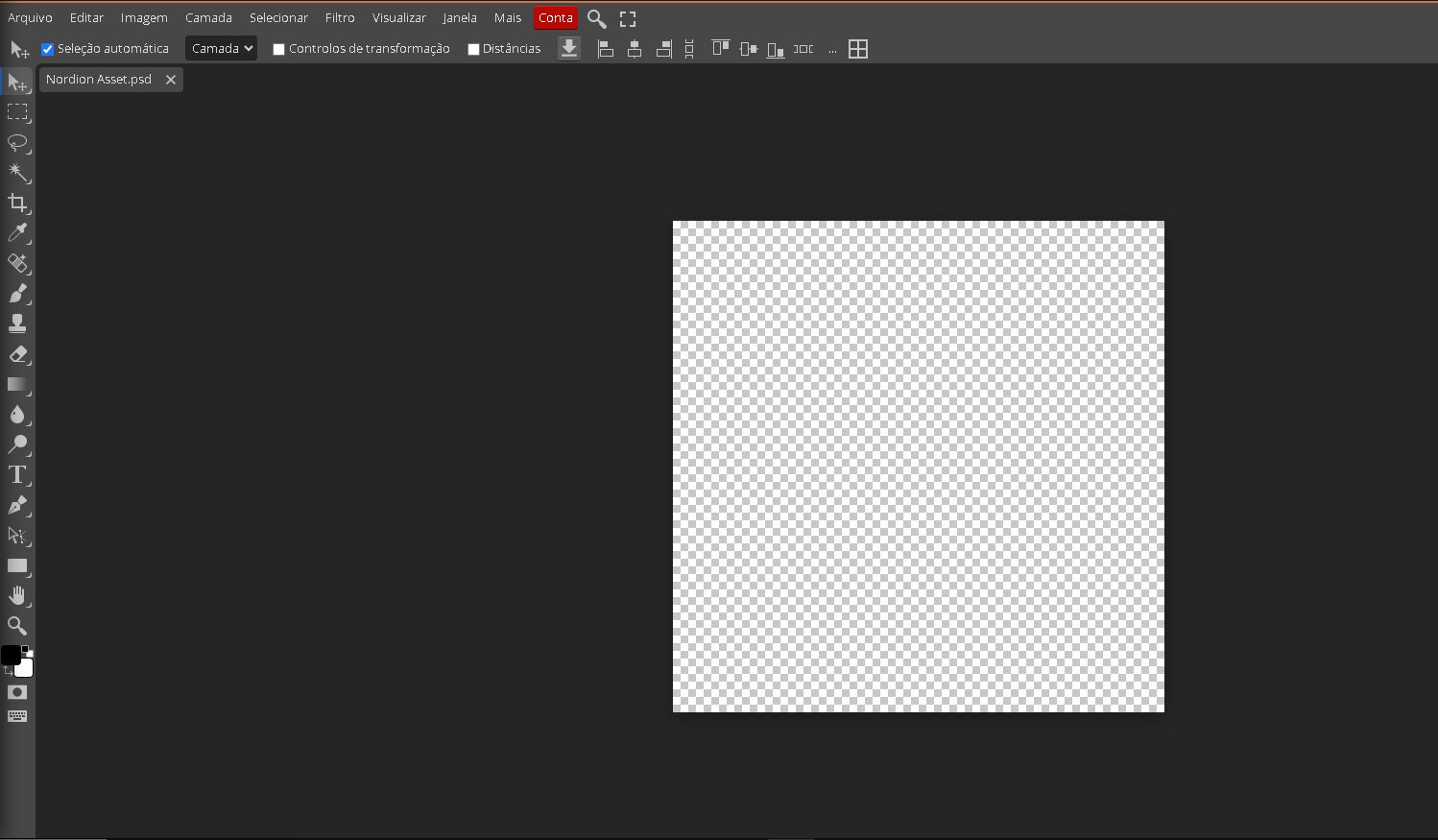Viewport: 1438px width, 840px height.
Task: Show more alignment options via ellipsis
Action: (x=832, y=50)
